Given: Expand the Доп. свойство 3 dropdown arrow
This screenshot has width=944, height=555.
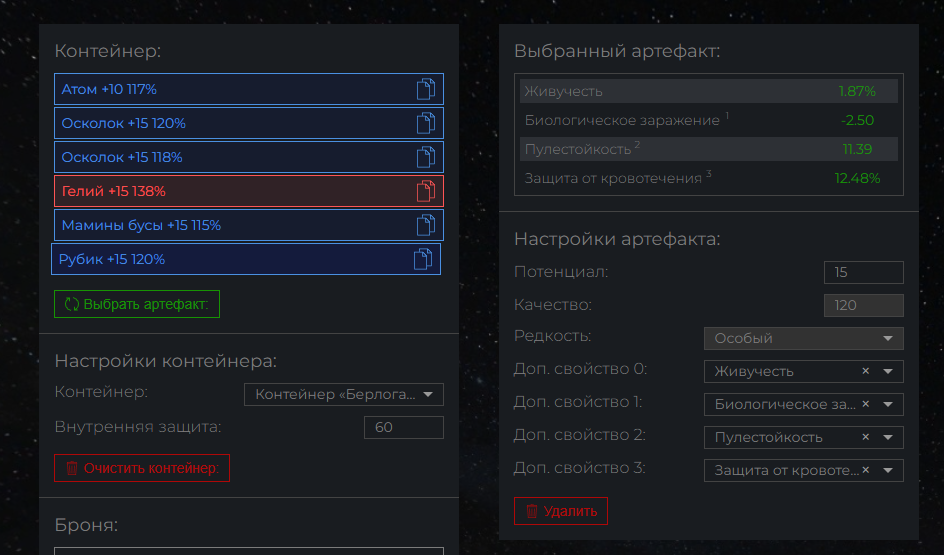Looking at the screenshot, I should pyautogui.click(x=887, y=470).
